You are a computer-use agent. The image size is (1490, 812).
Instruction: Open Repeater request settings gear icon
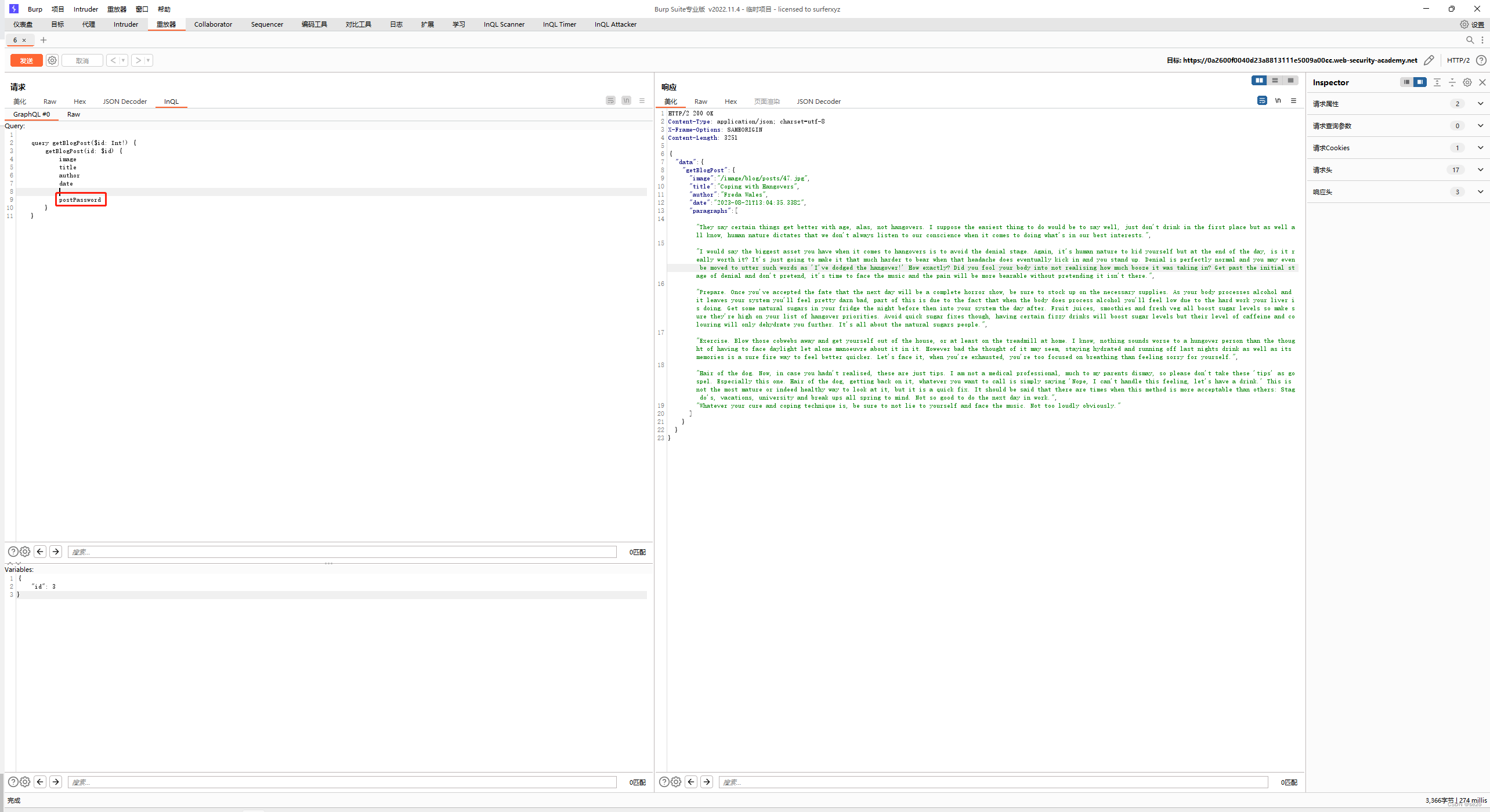coord(52,60)
